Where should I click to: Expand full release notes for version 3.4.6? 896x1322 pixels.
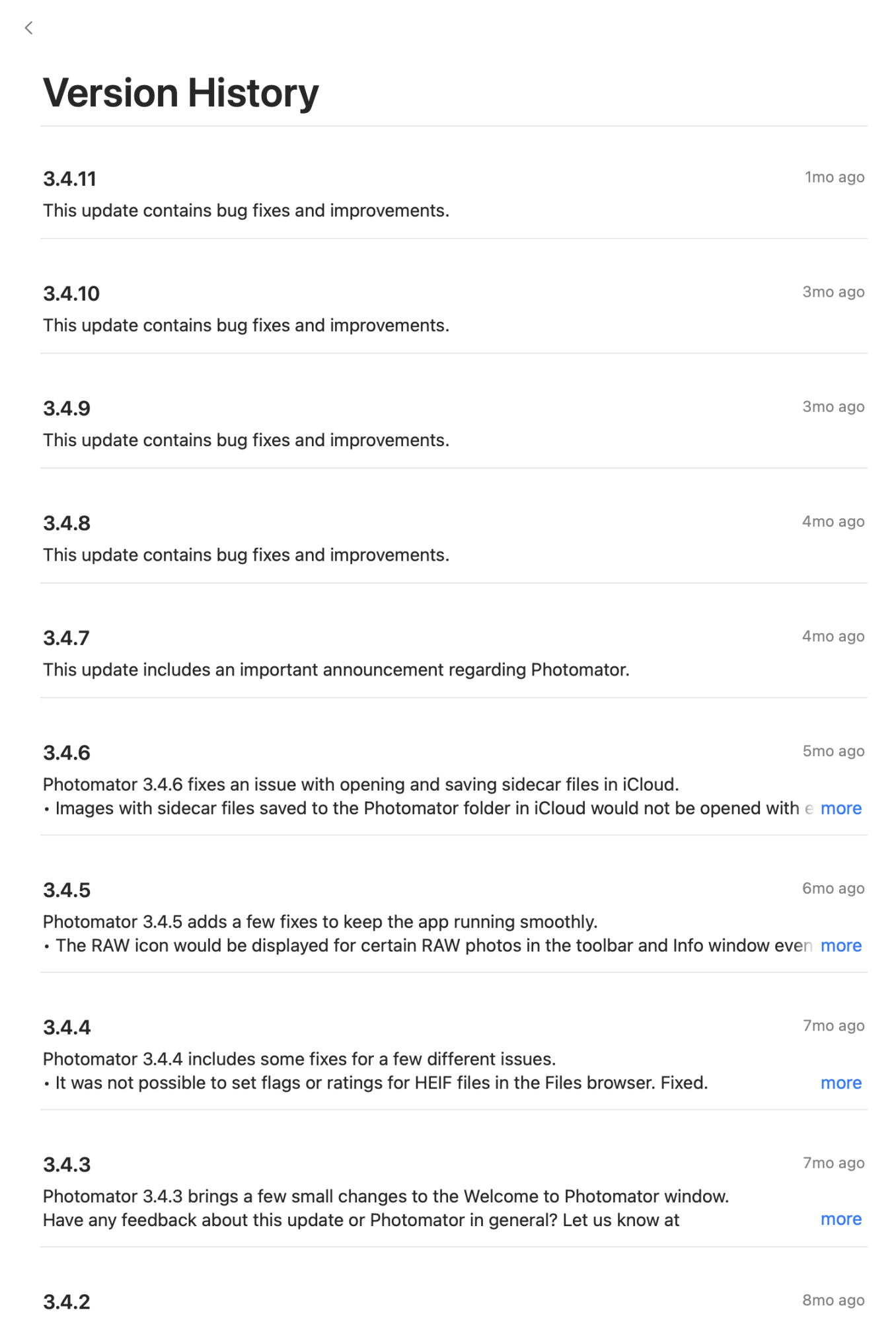pyautogui.click(x=840, y=808)
